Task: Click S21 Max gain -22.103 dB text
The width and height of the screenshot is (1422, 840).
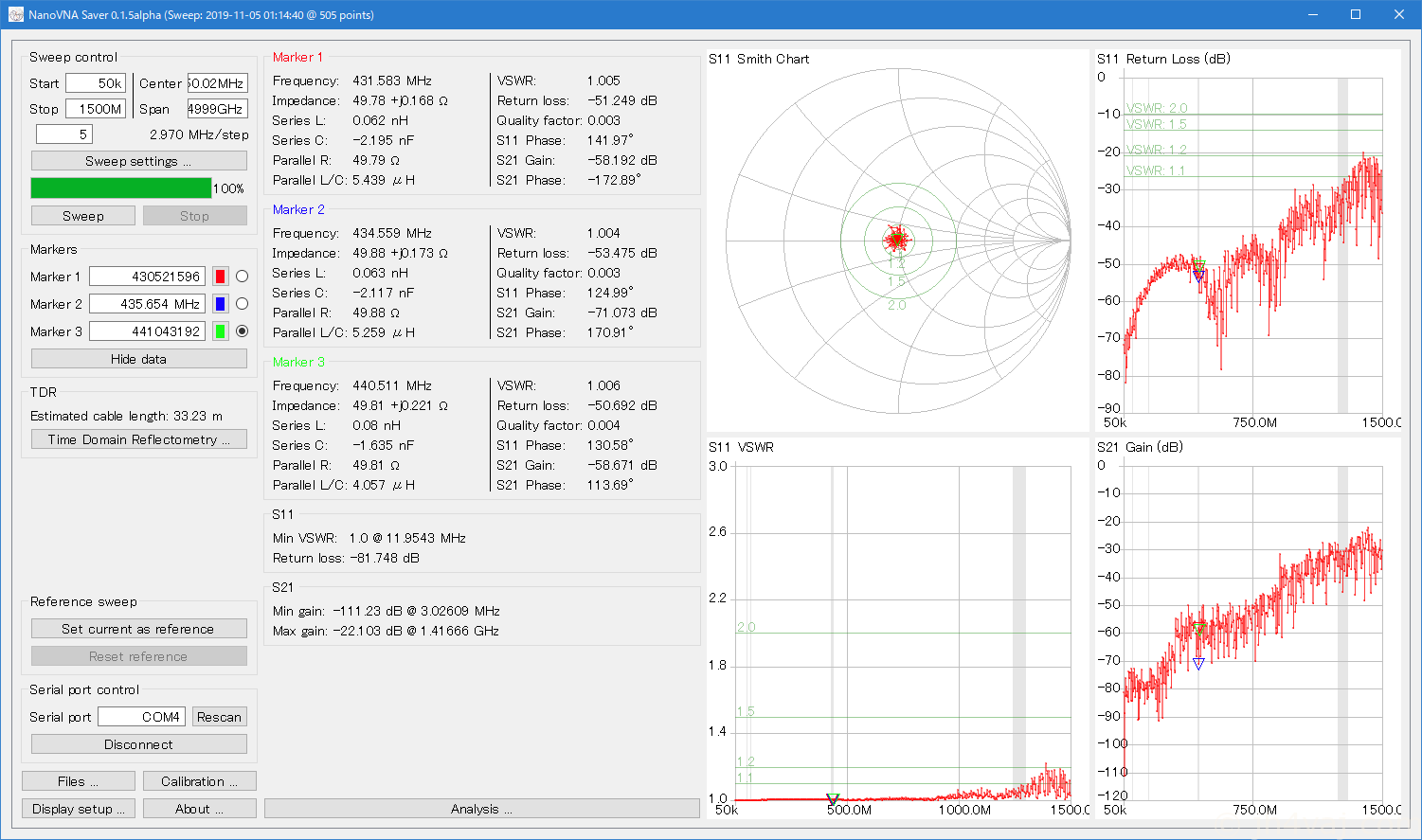Action: click(x=386, y=631)
